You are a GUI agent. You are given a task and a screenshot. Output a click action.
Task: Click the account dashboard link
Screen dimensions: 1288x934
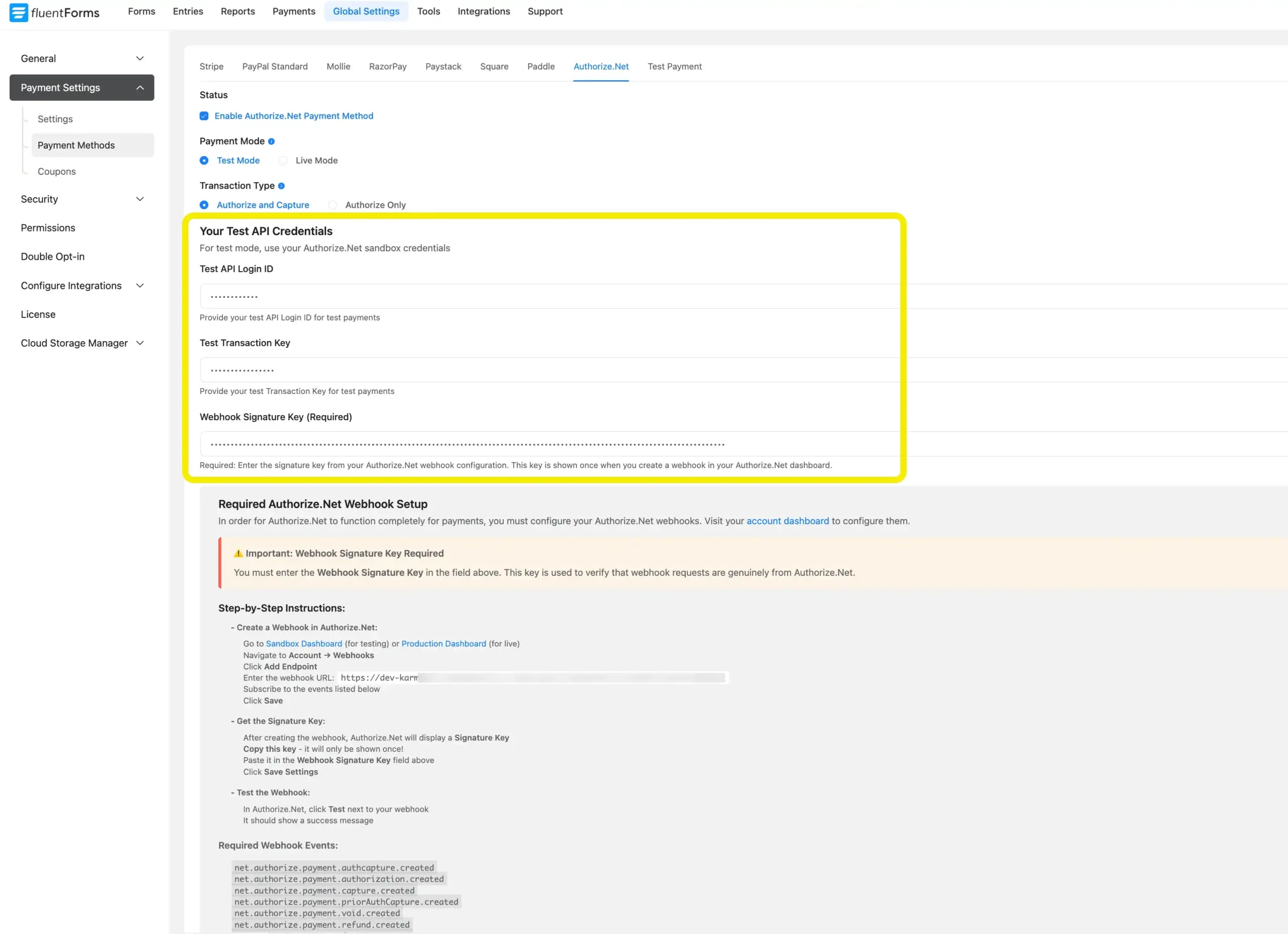[788, 521]
